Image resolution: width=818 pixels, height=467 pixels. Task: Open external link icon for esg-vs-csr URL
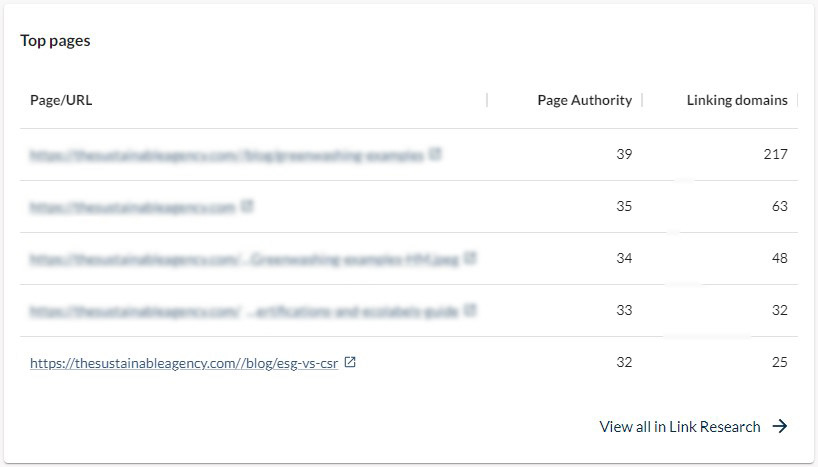(350, 362)
